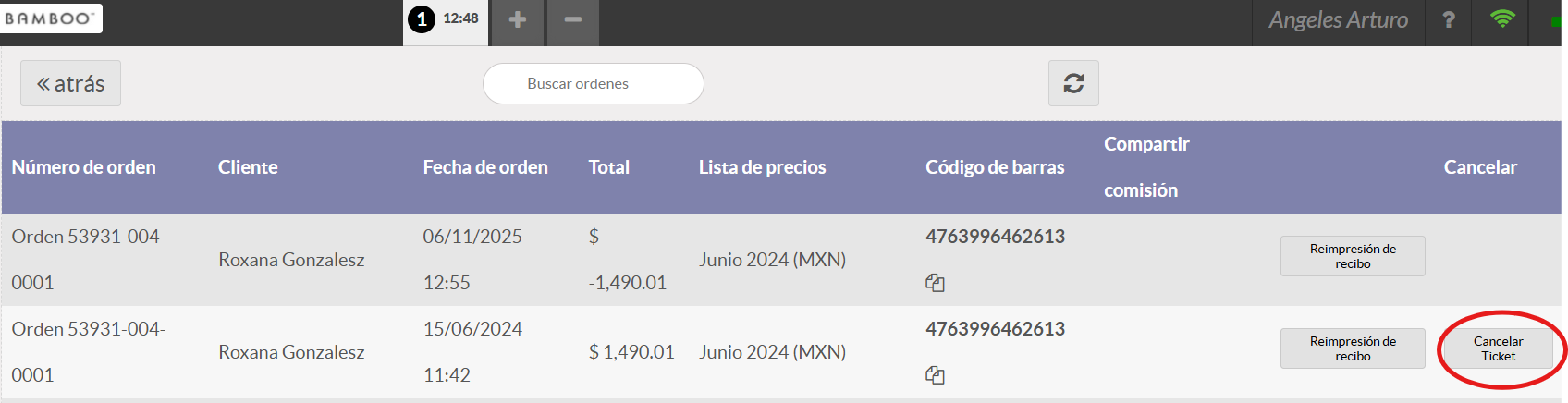
Task: Click the refresh orders icon
Action: [x=1073, y=83]
